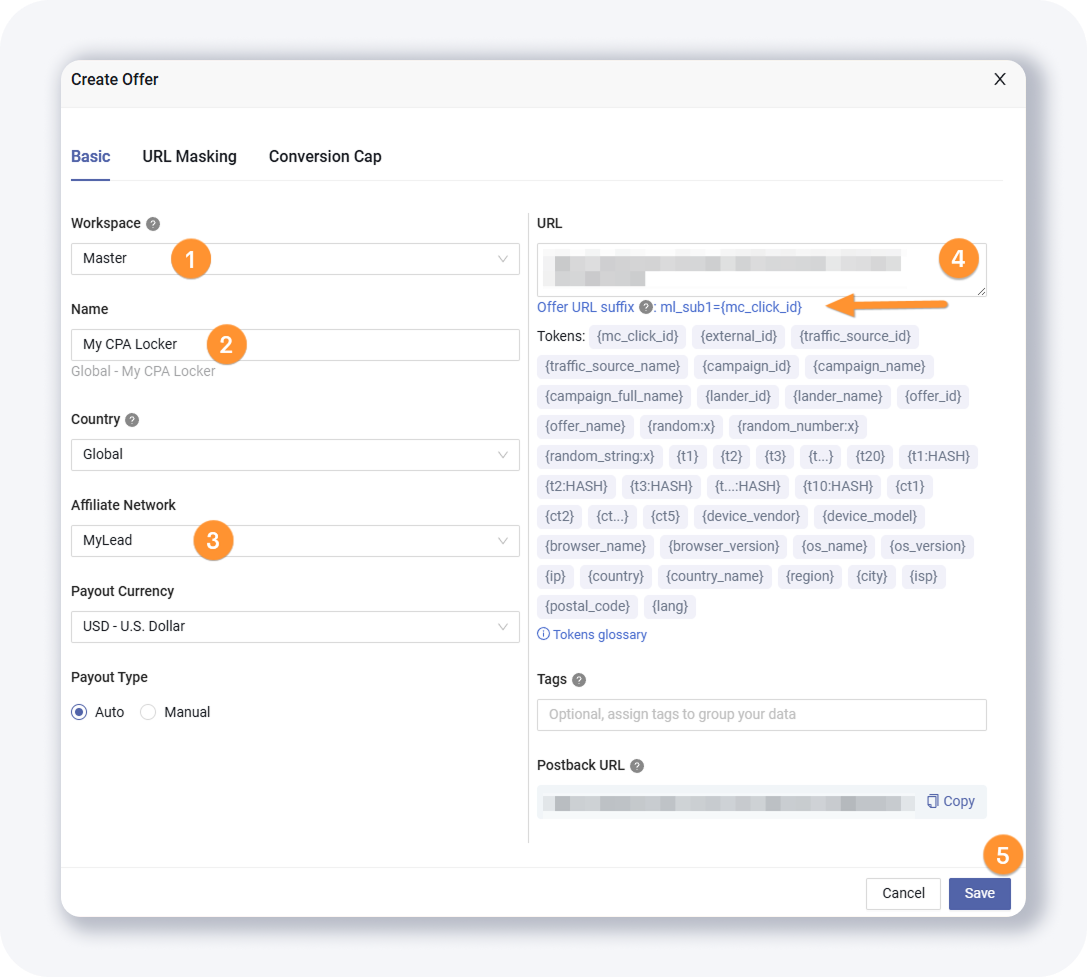
Task: Click the Tags input field
Action: tap(761, 715)
